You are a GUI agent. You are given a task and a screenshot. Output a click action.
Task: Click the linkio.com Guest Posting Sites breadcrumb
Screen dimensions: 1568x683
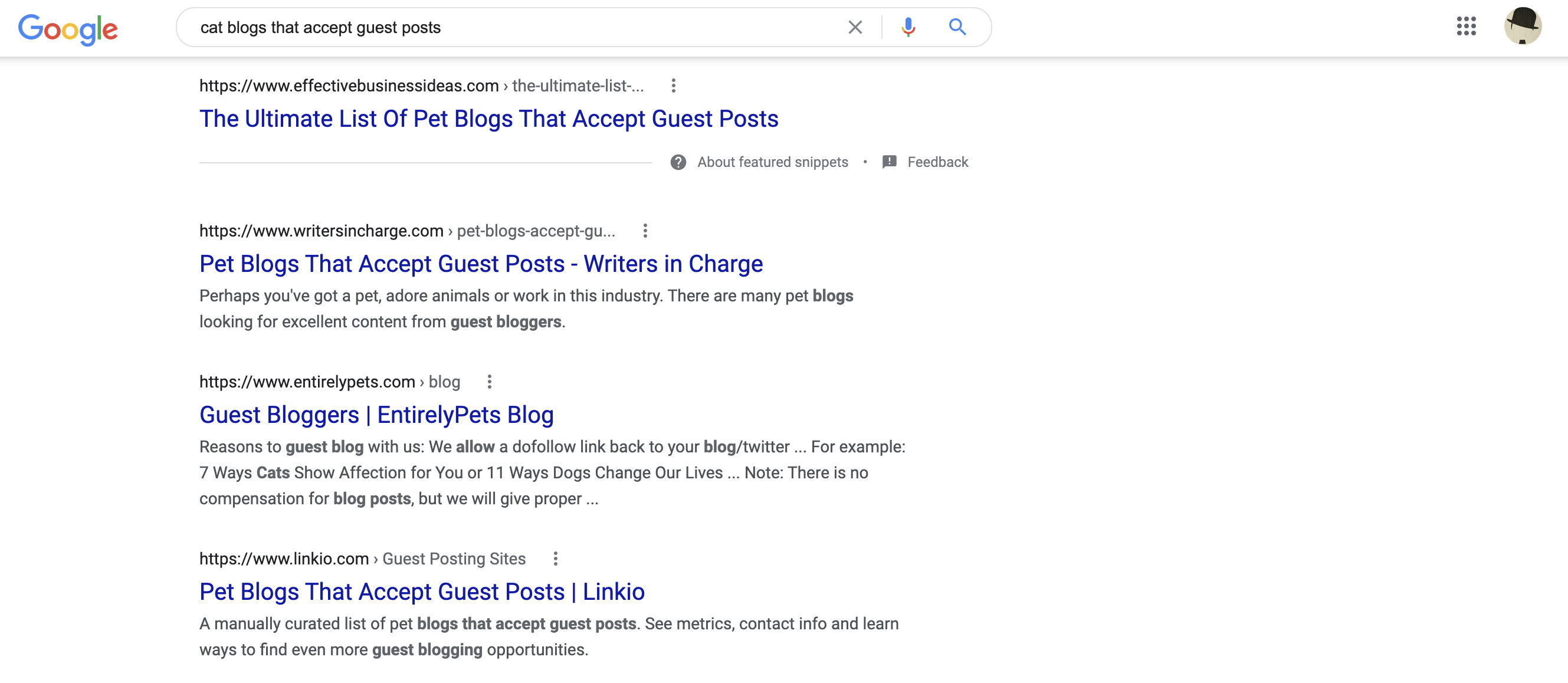point(362,558)
